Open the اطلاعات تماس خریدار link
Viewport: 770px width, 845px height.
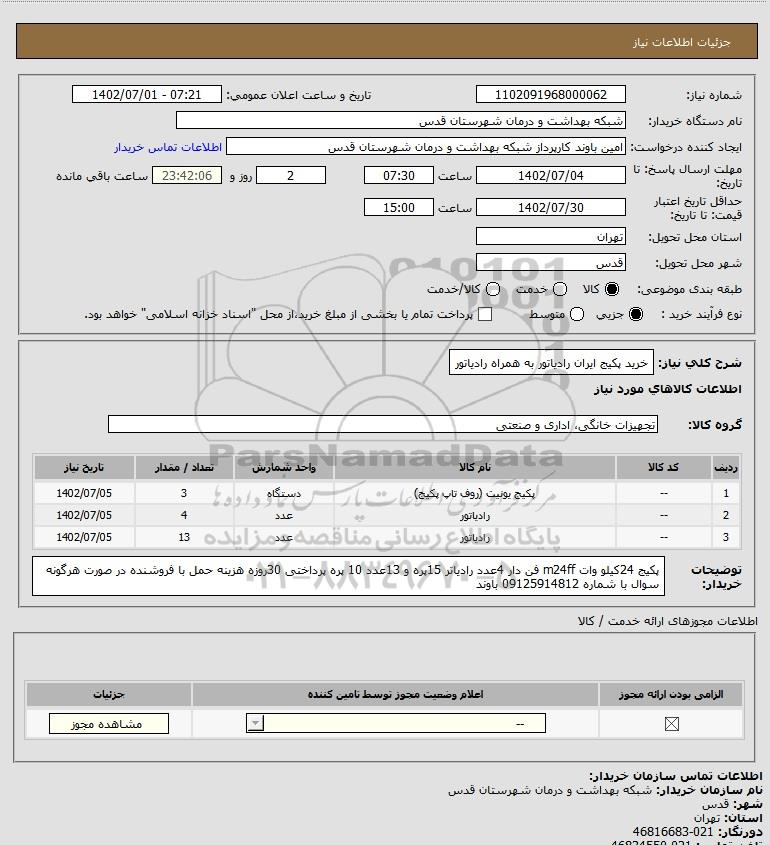click(168, 147)
